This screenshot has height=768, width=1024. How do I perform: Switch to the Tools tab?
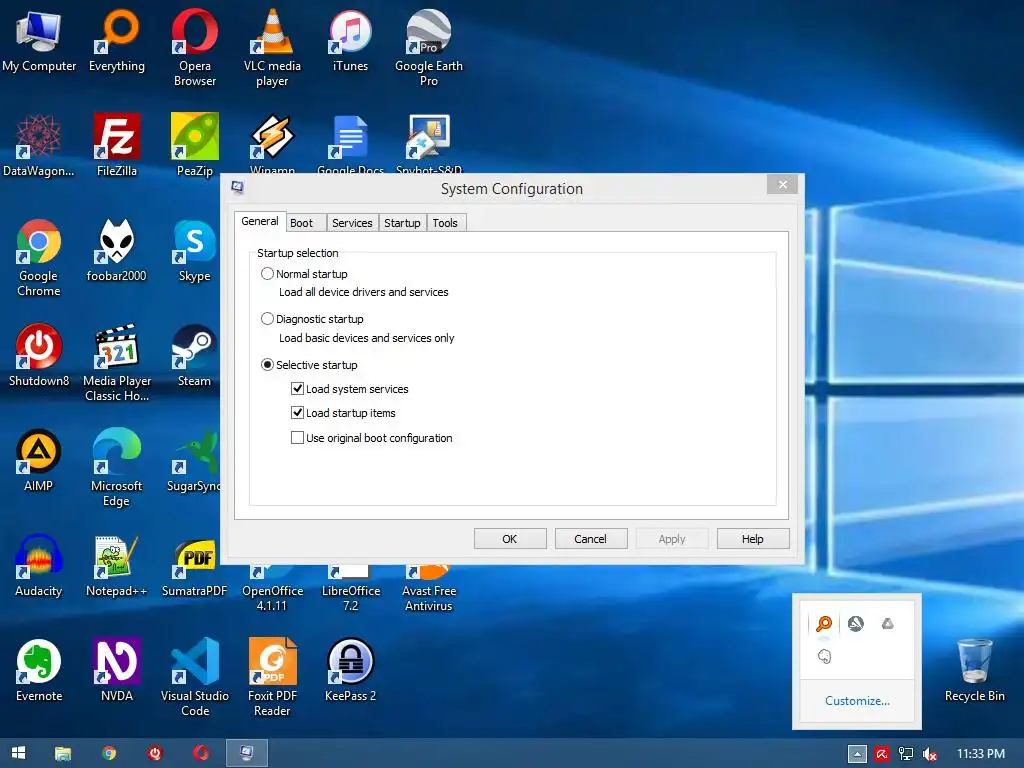[x=445, y=223]
